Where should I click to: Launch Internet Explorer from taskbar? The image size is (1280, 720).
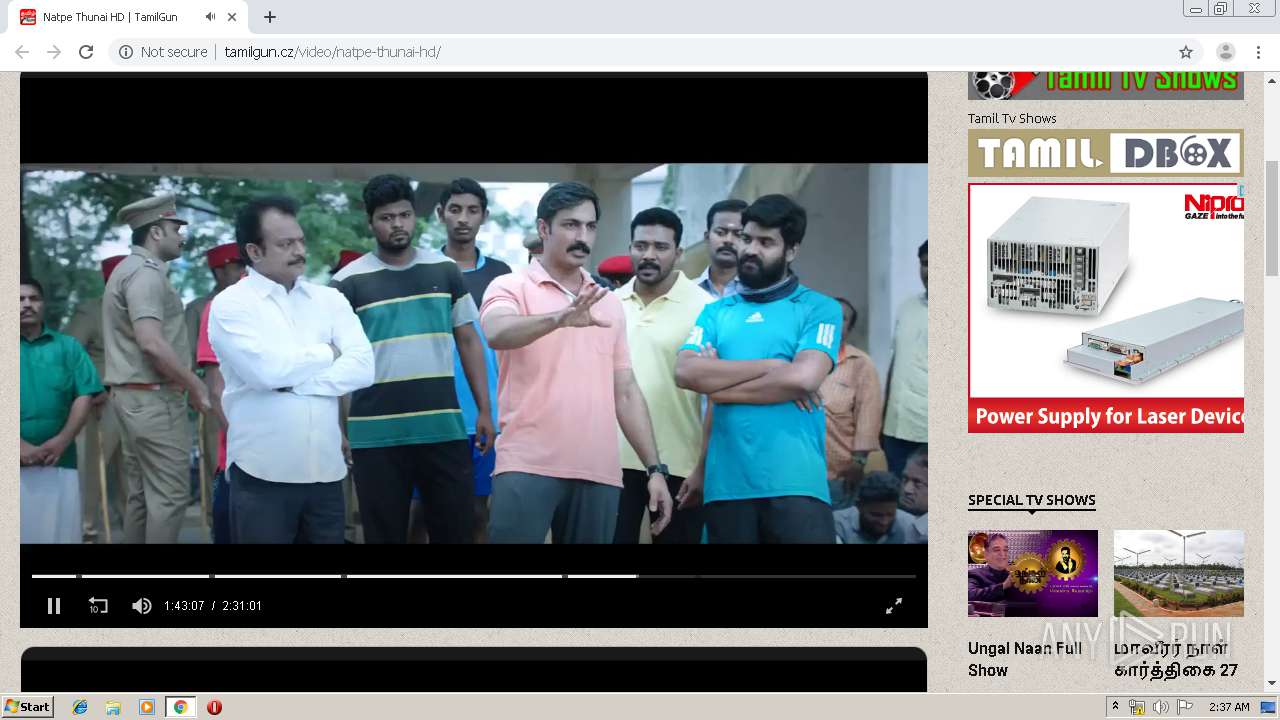80,707
